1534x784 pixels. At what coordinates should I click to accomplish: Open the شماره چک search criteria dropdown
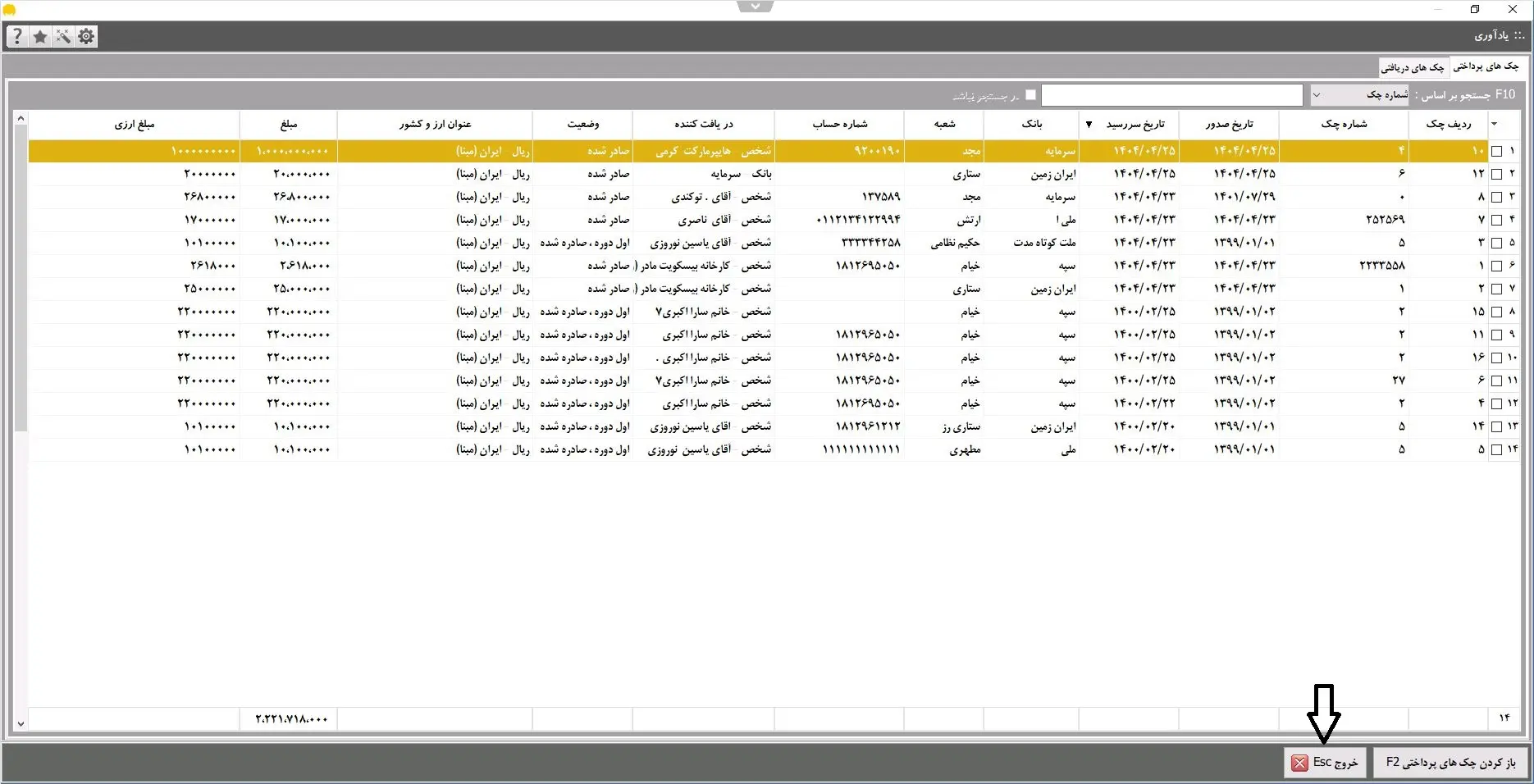pos(1359,95)
